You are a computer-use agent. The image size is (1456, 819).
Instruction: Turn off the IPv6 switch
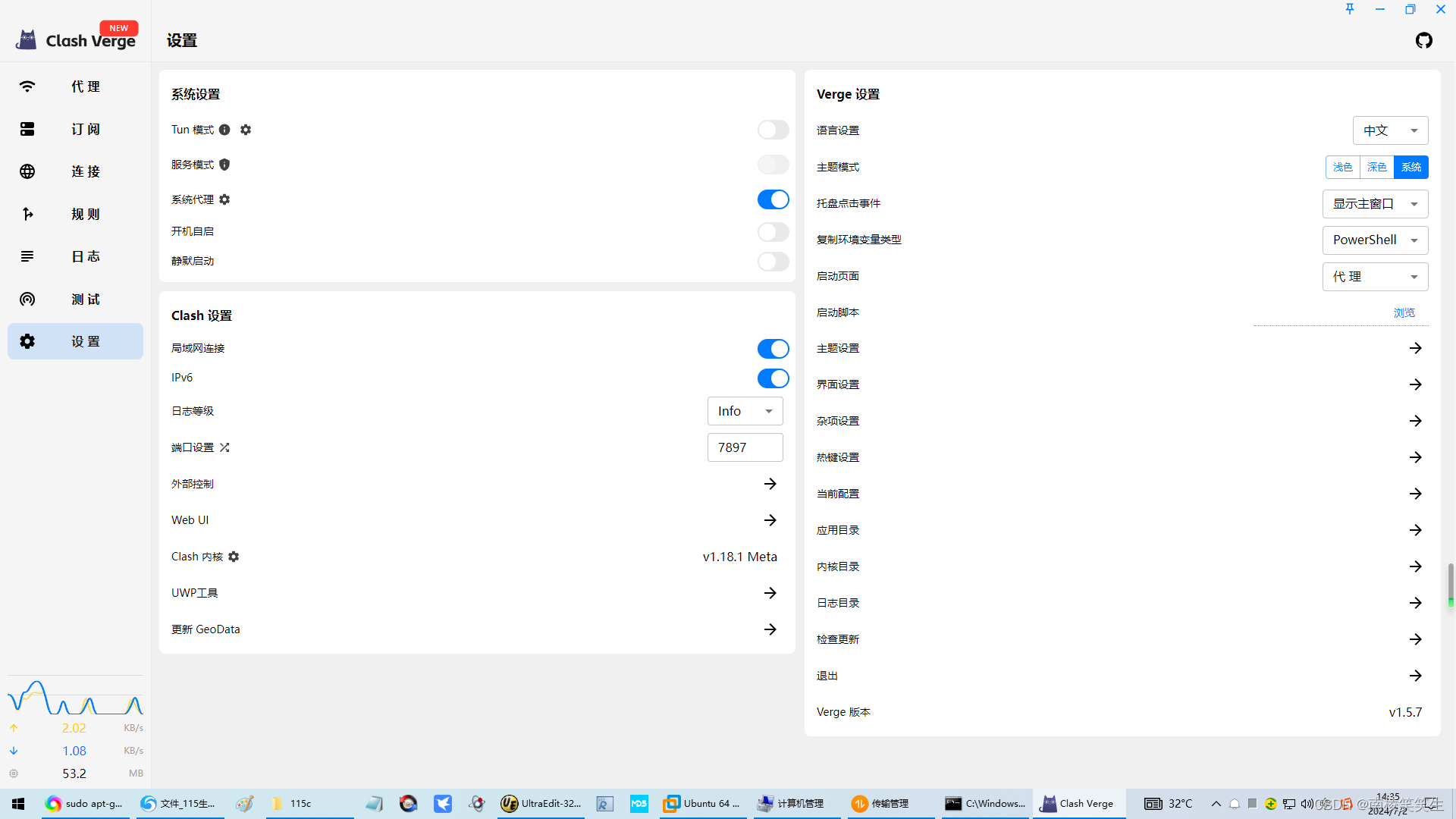point(773,378)
